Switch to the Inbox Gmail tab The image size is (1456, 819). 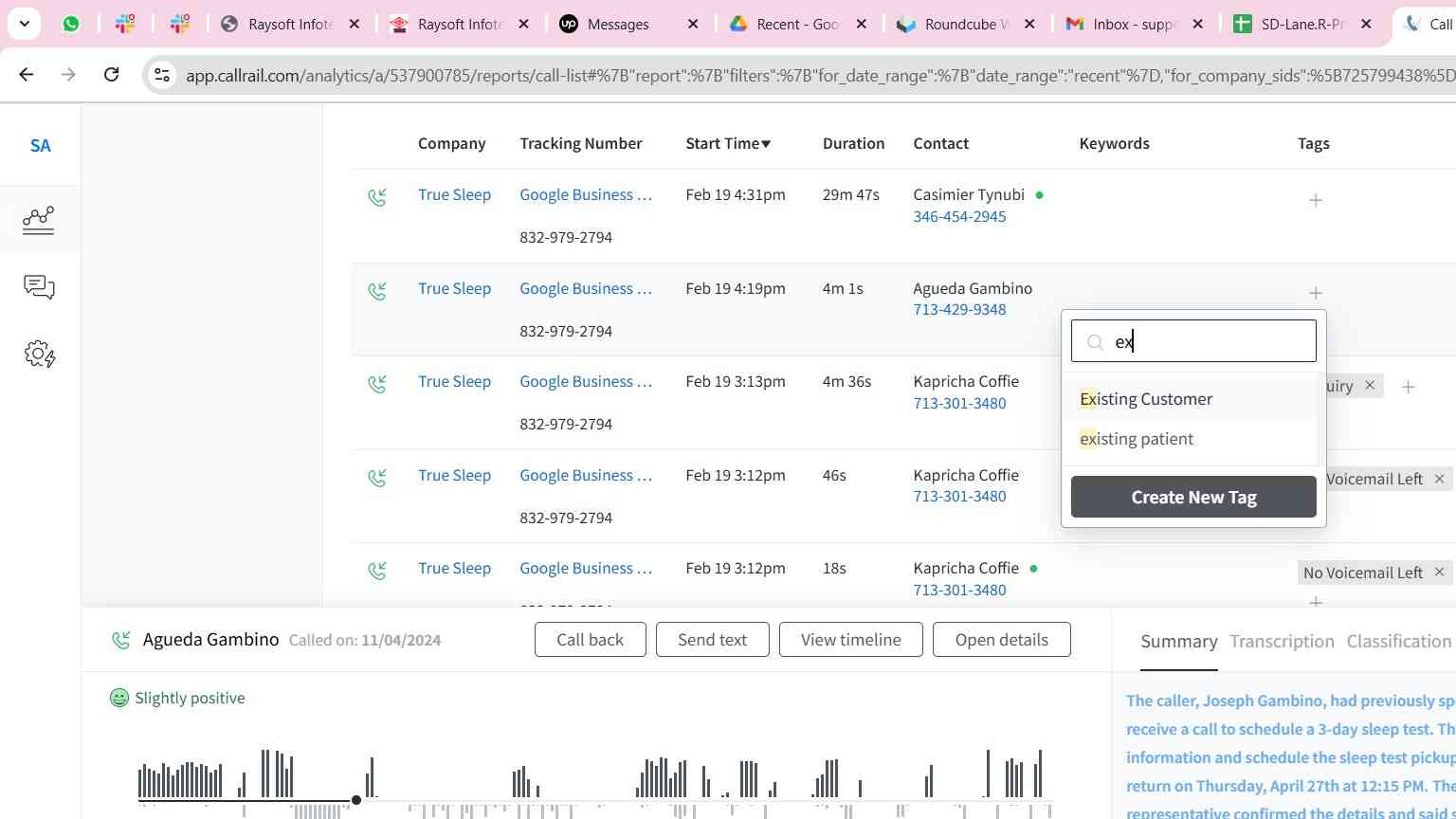(x=1136, y=24)
